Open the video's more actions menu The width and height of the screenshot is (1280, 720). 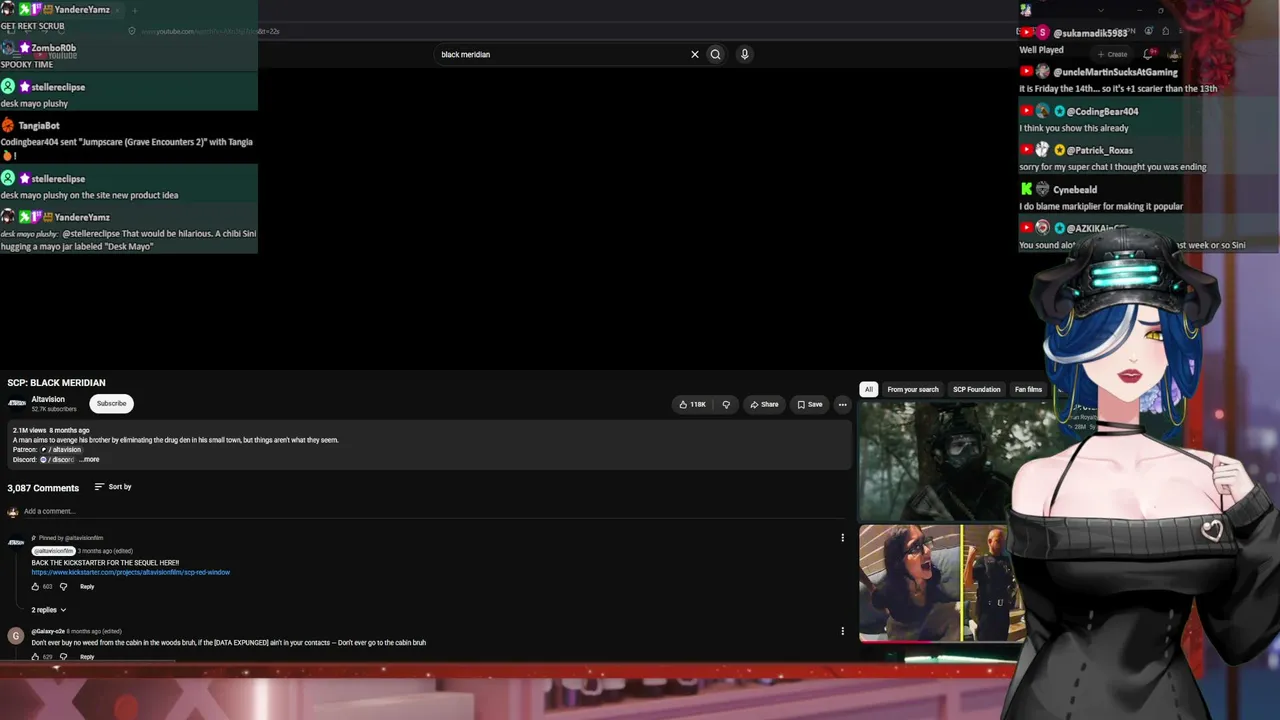[842, 404]
